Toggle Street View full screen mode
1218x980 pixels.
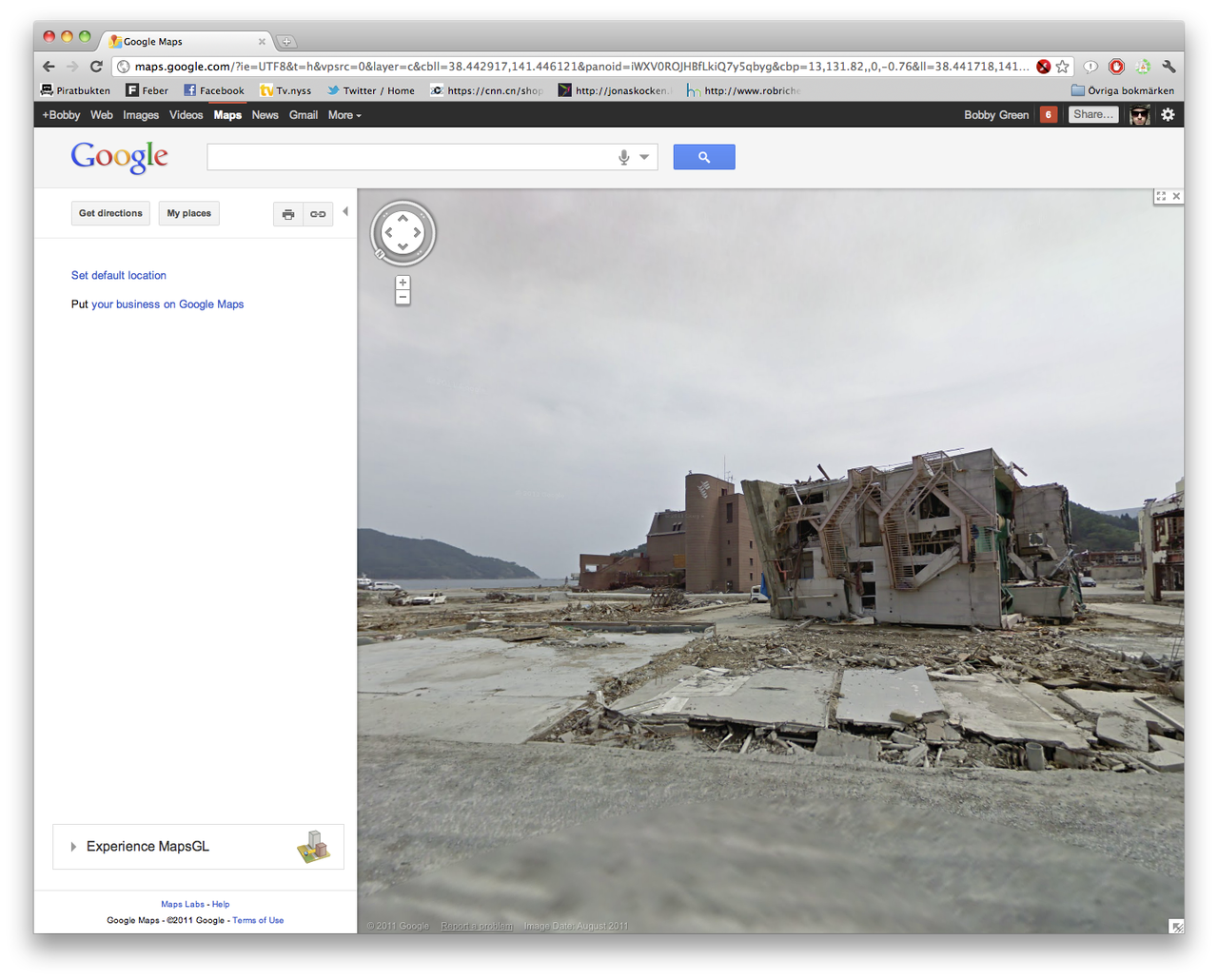1161,196
